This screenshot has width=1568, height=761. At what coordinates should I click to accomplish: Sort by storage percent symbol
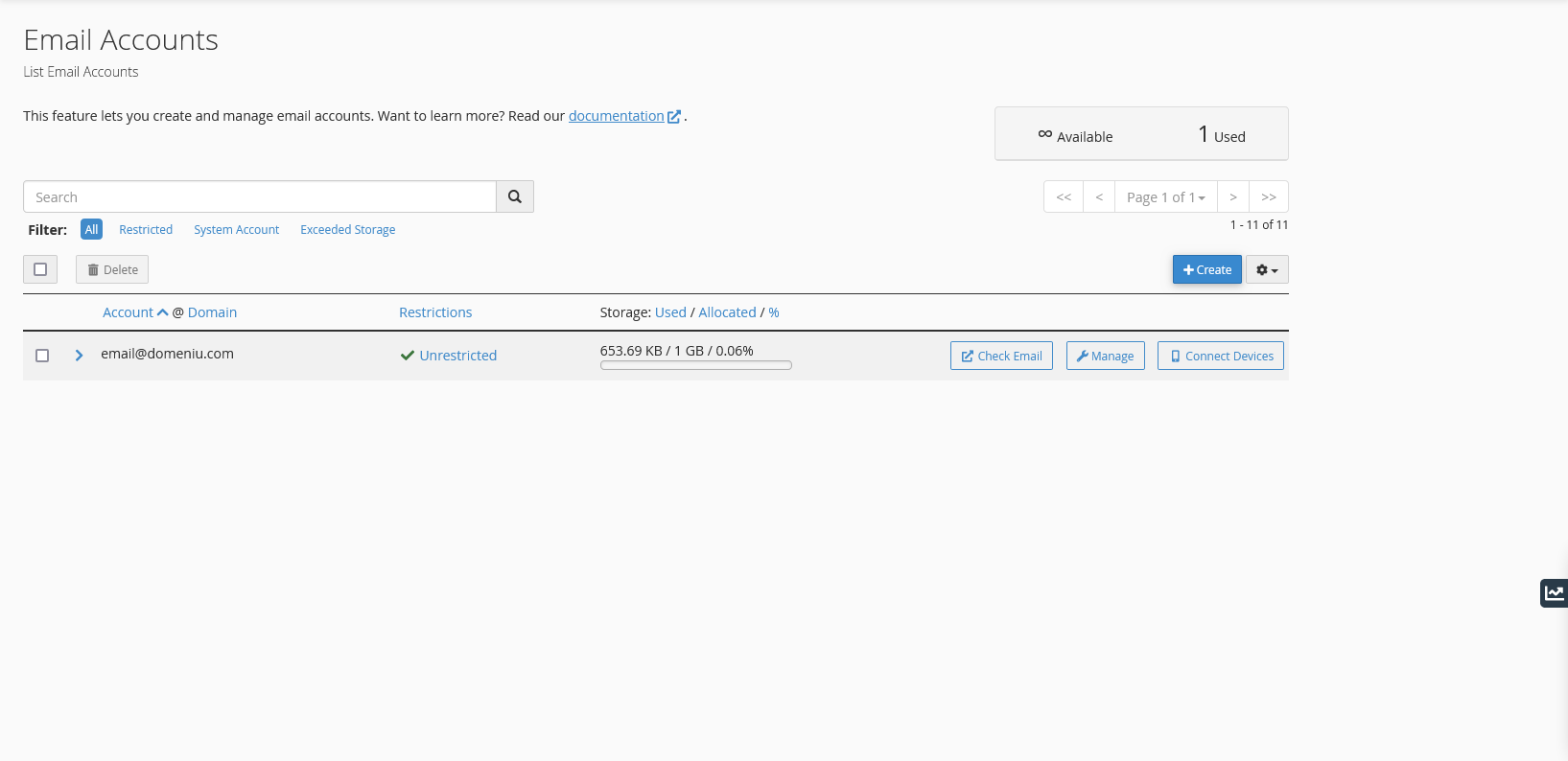coord(774,312)
